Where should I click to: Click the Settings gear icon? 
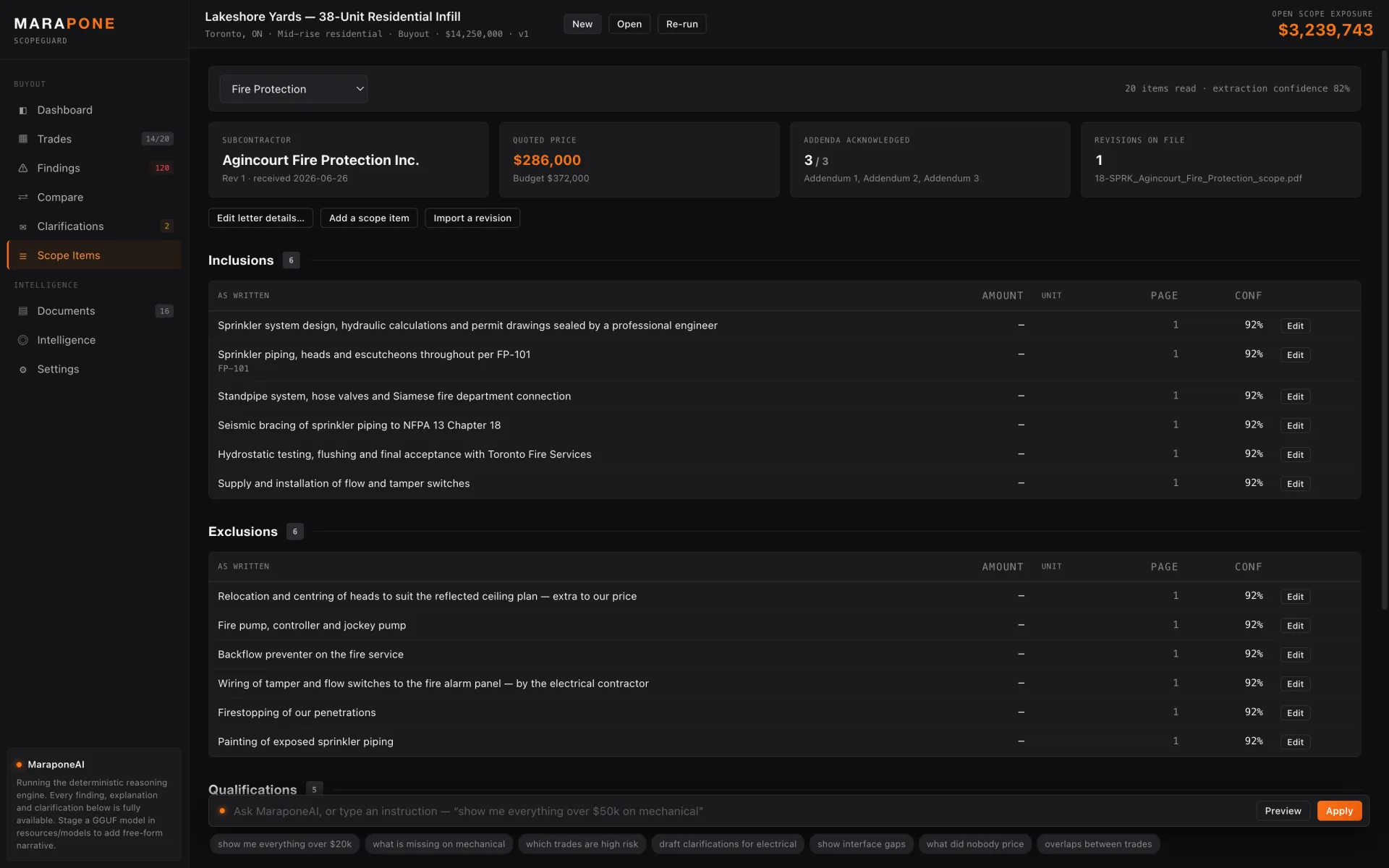click(23, 370)
